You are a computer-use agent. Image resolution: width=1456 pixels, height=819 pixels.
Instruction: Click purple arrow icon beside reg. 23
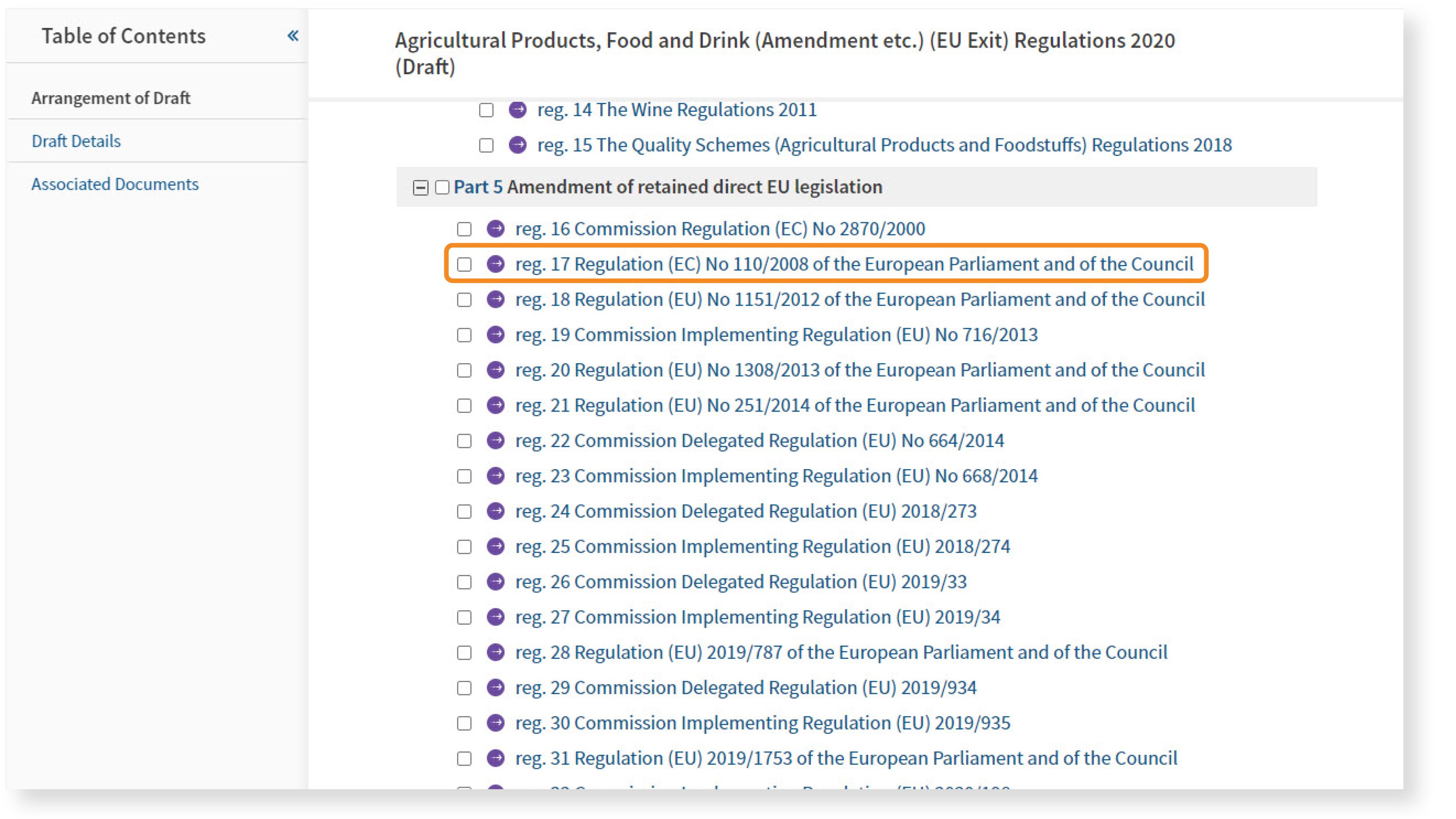pyautogui.click(x=496, y=476)
